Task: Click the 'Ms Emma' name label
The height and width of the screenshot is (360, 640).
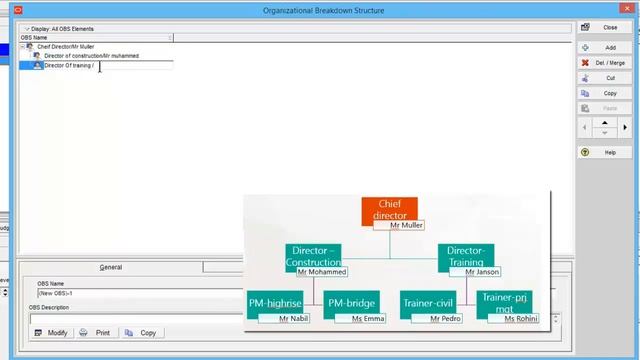Action: pos(360,318)
